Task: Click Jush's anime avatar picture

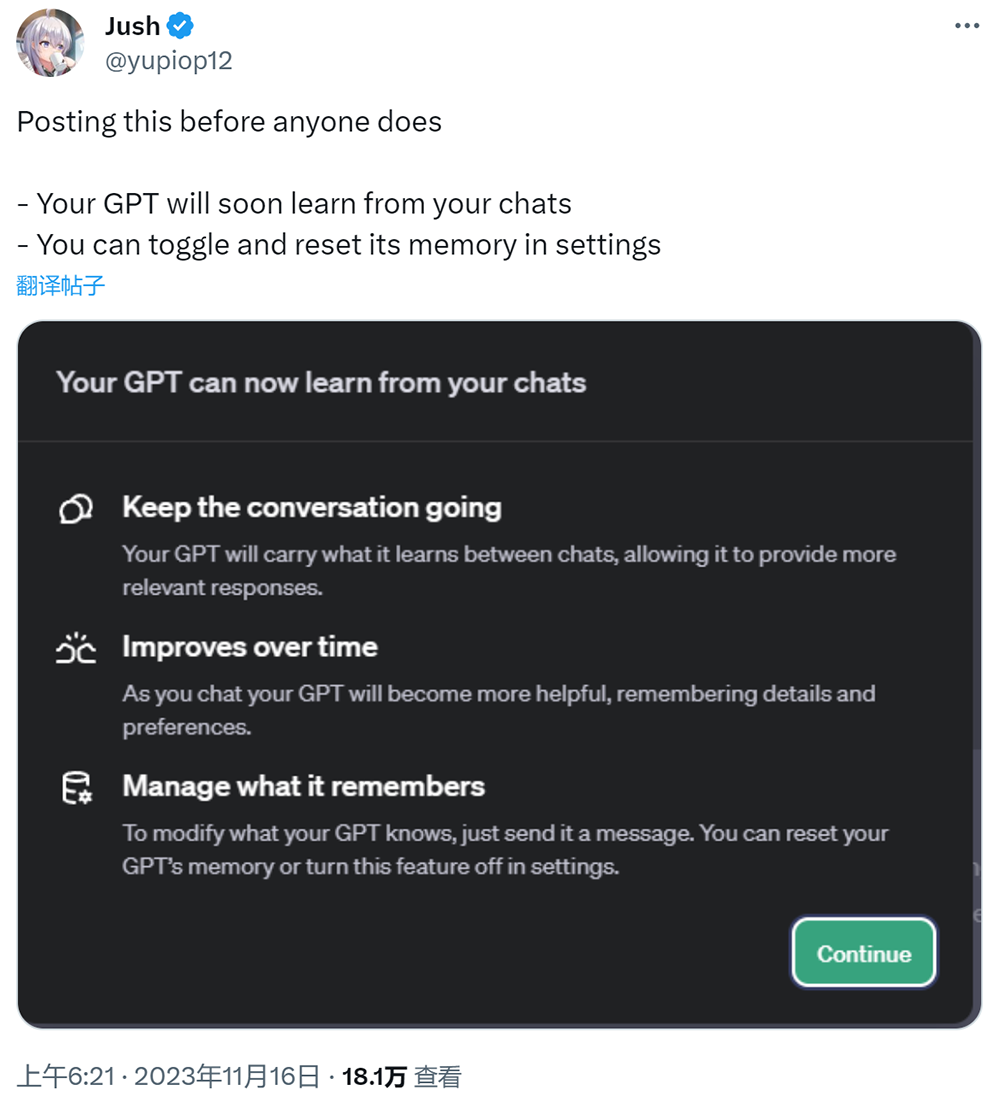Action: (x=51, y=43)
